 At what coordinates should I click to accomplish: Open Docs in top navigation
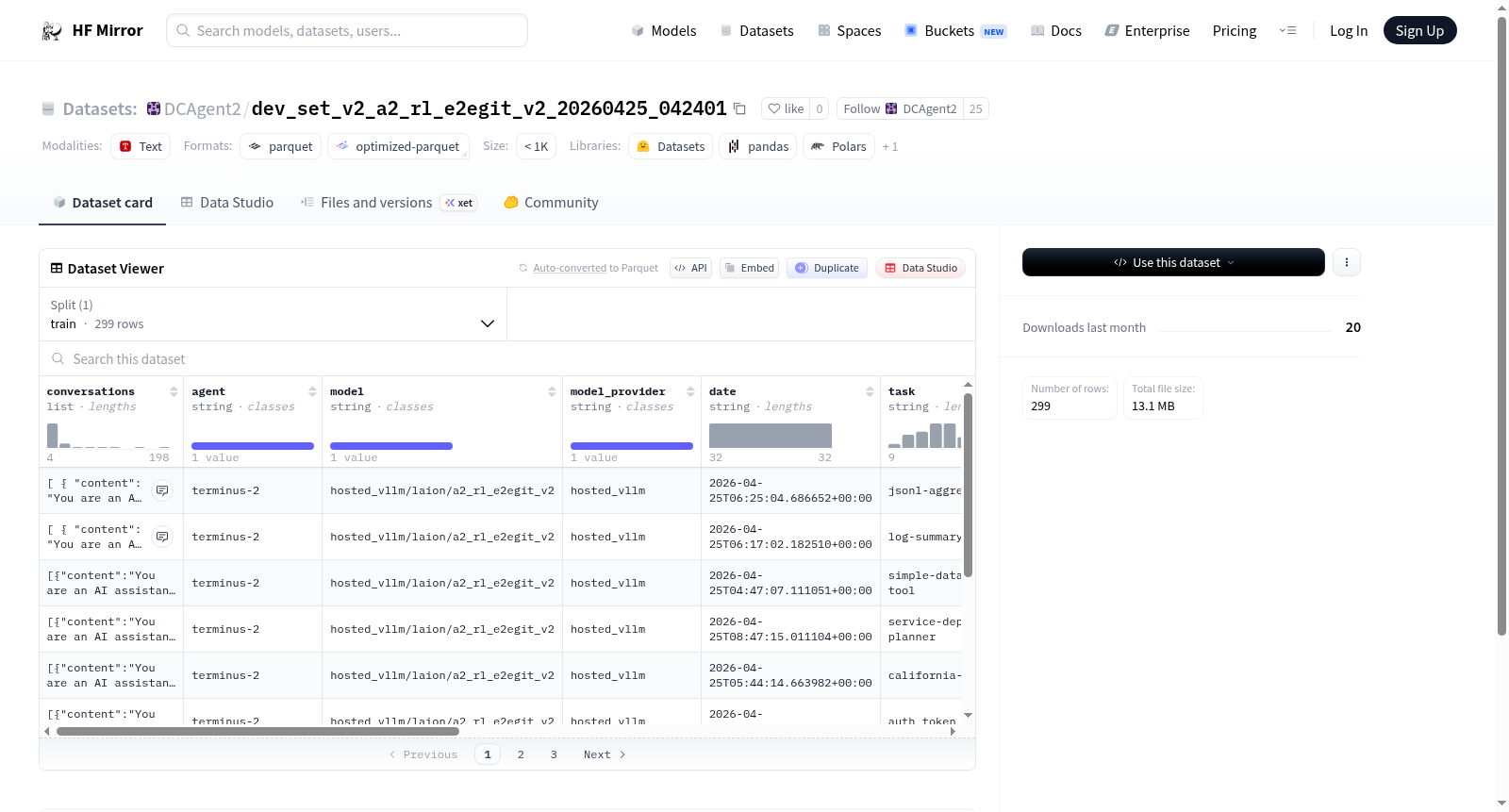(1056, 31)
